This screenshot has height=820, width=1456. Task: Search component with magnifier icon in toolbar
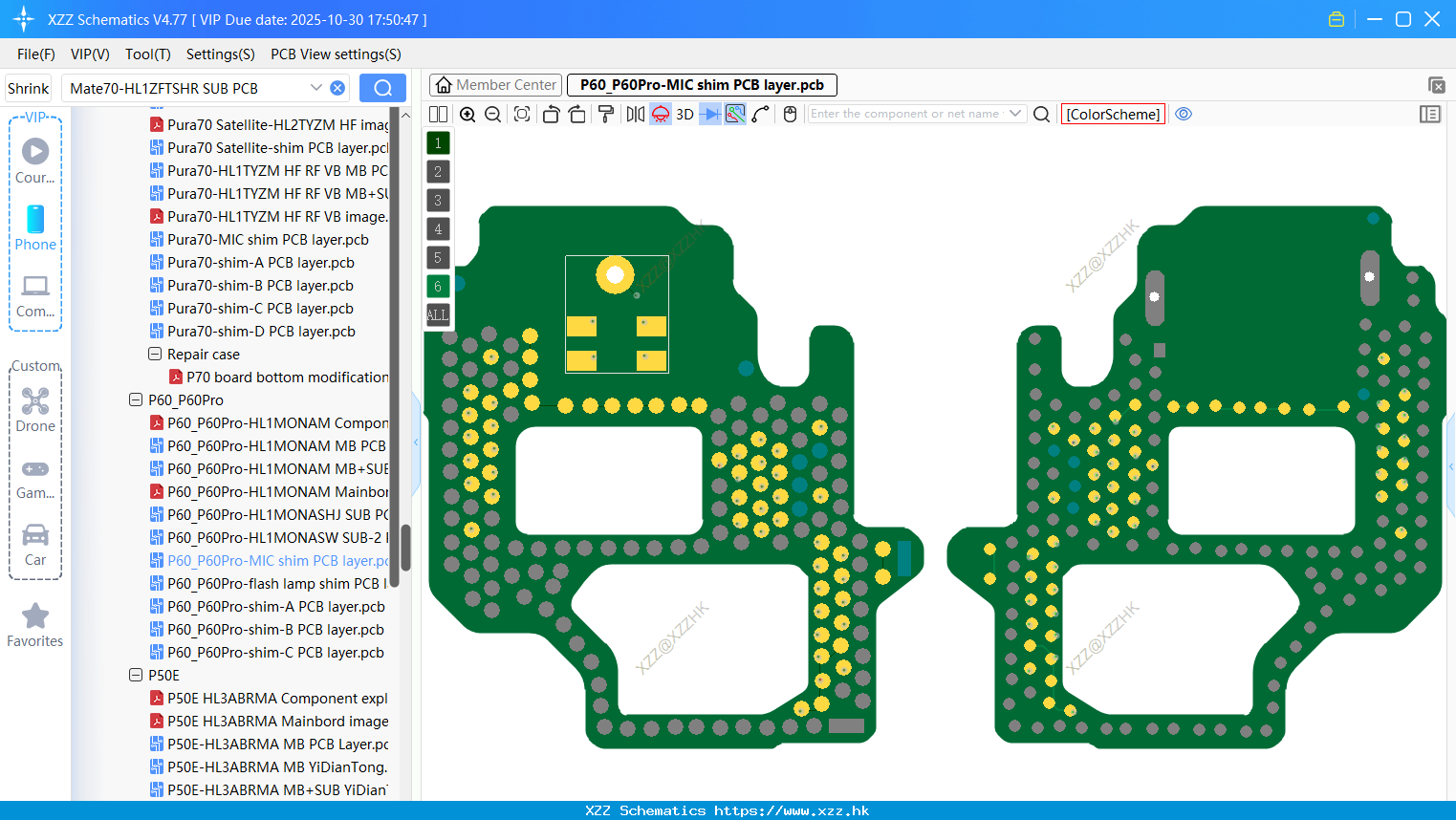tap(1042, 115)
